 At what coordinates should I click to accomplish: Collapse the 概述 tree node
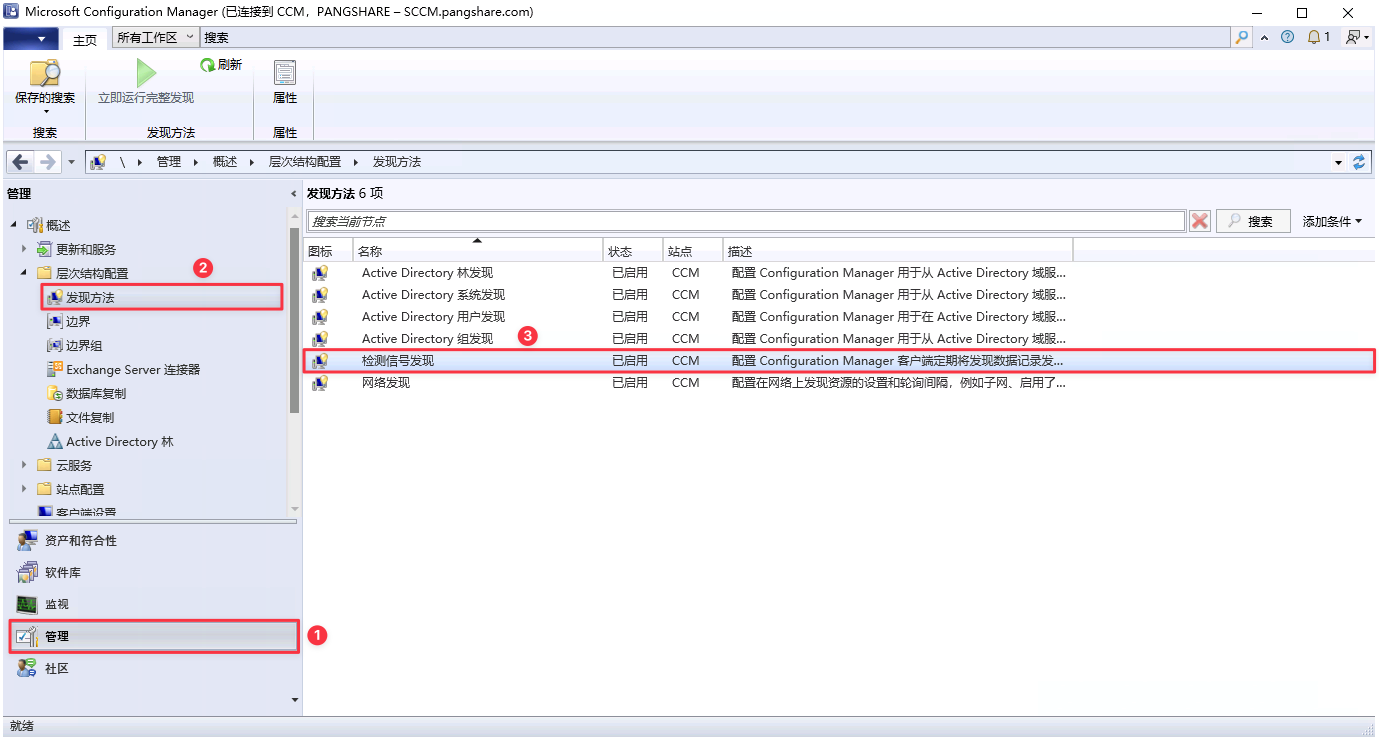pyautogui.click(x=14, y=226)
